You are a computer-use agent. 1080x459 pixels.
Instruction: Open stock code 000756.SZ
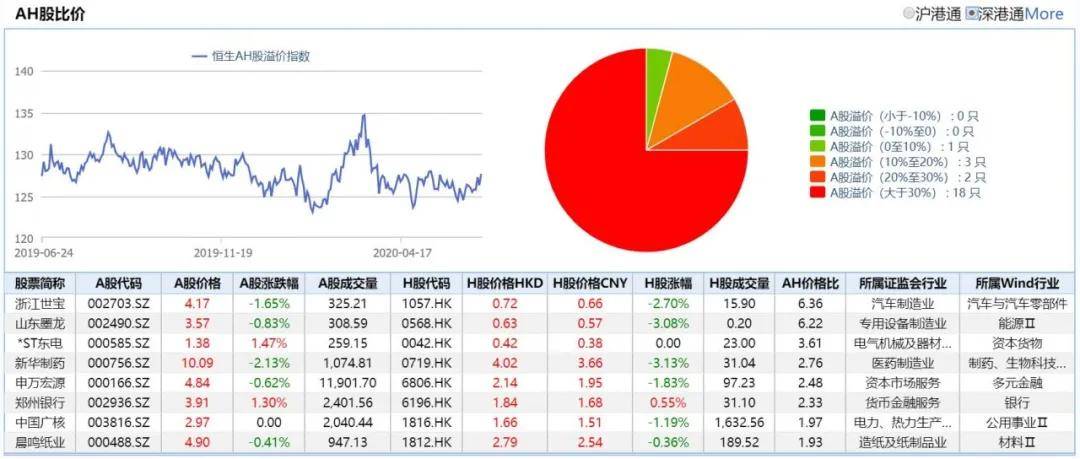click(x=118, y=363)
